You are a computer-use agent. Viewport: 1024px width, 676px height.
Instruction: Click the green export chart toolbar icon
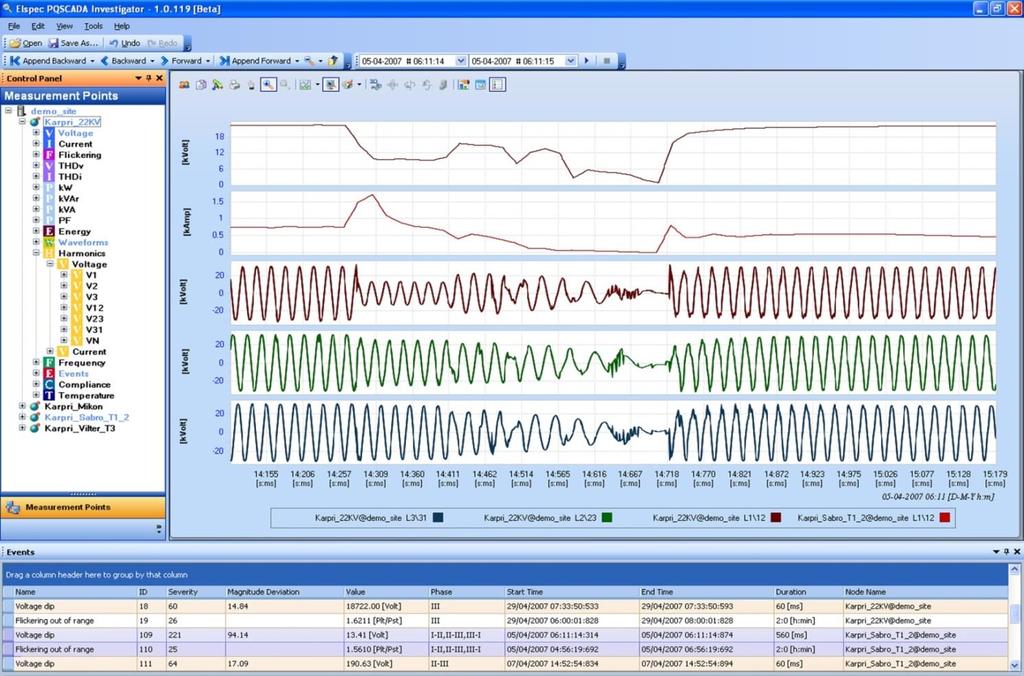click(217, 85)
